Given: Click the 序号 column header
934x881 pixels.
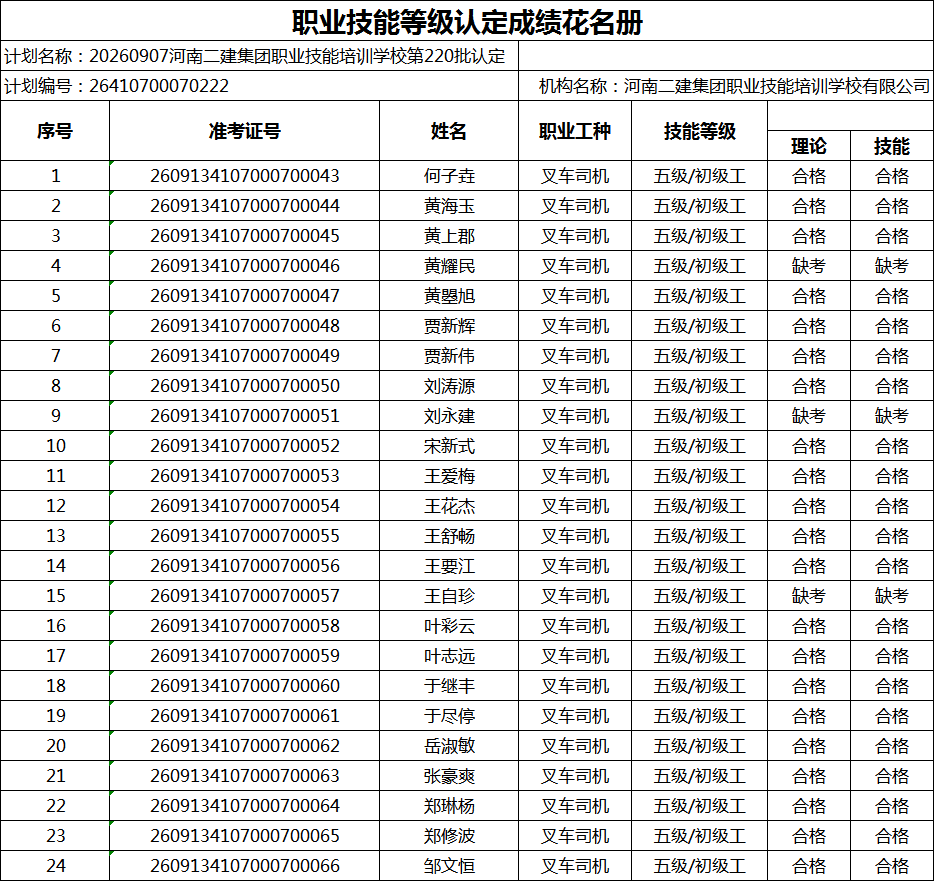Looking at the screenshot, I should (x=55, y=130).
